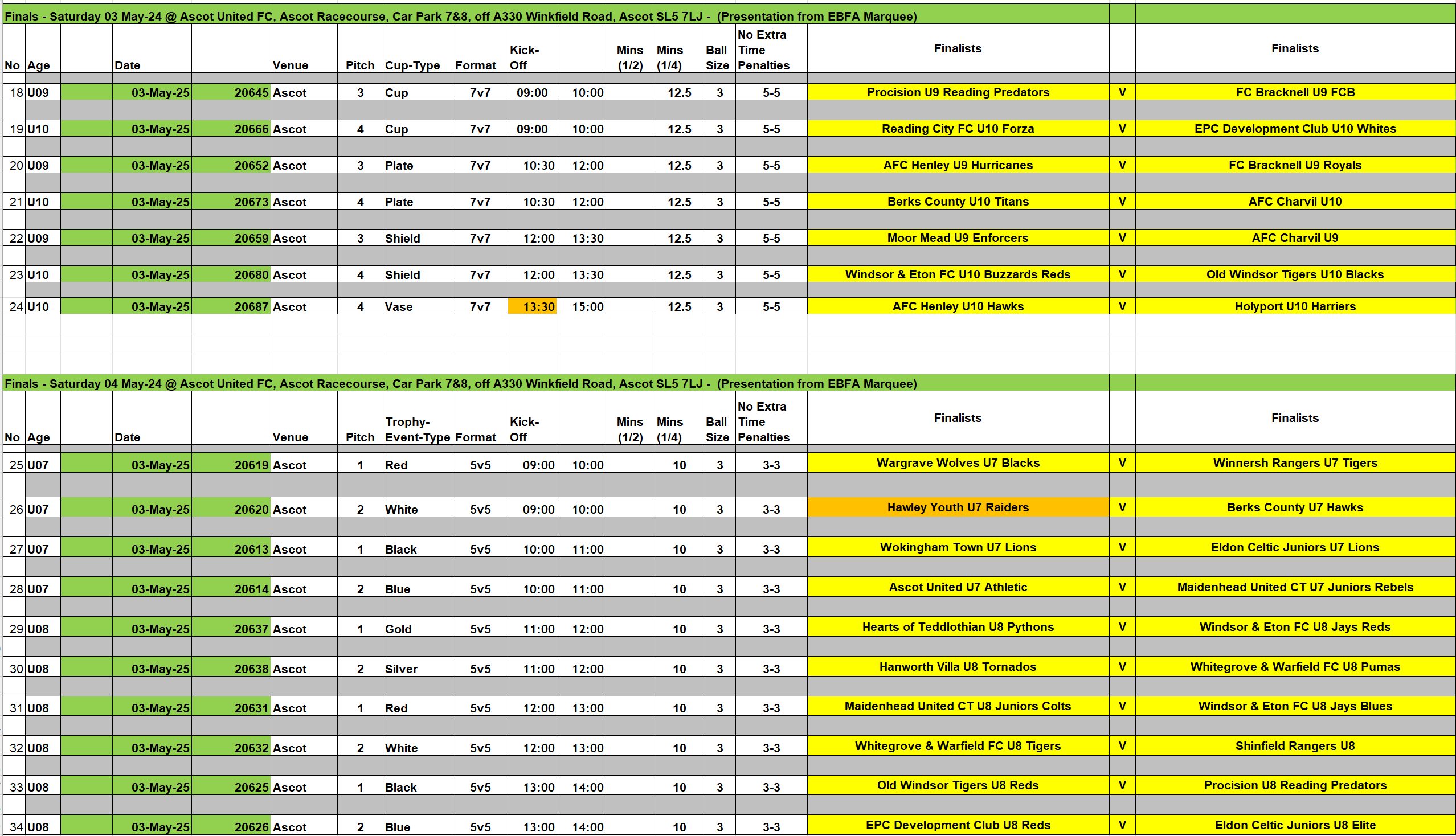Click 'Windsor & Eton FC U10 Buzzards Reds'
This screenshot has height=836, width=1456.
pos(958,274)
